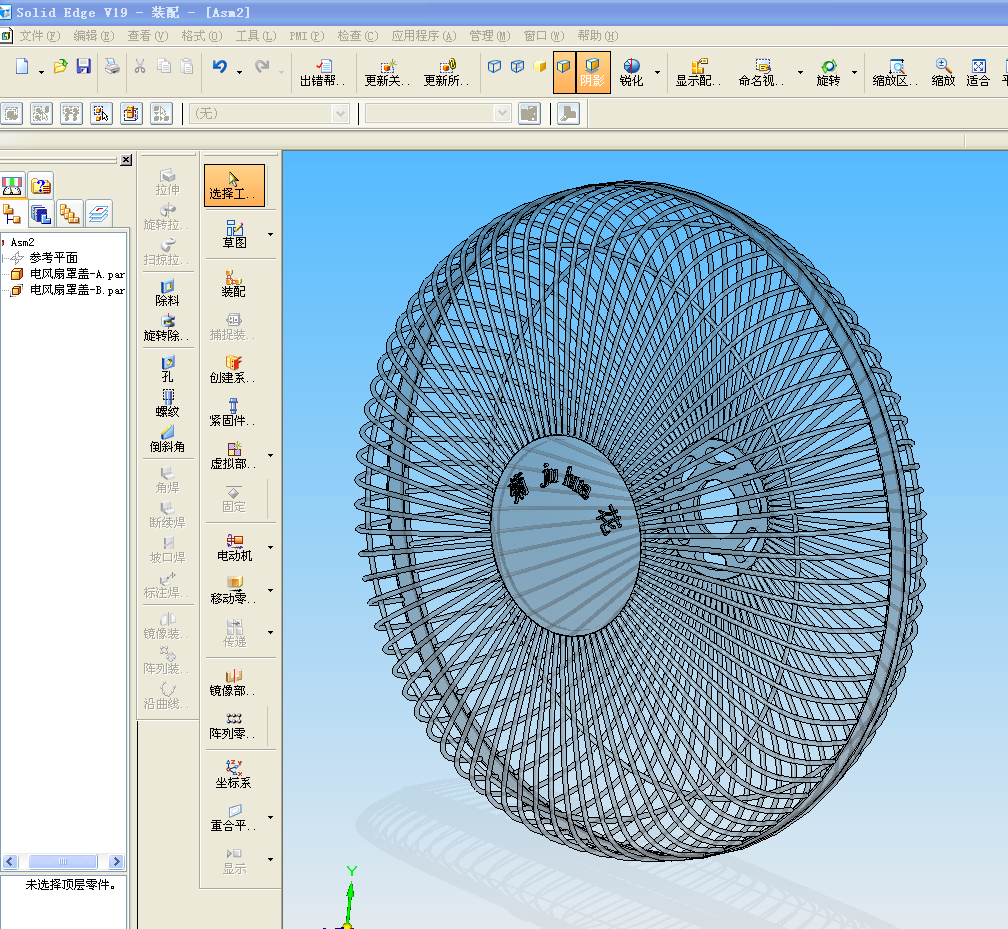Screen dimensions: 1008x929
Task: Open dropdown arrow next to 旋转
Action: (x=854, y=72)
